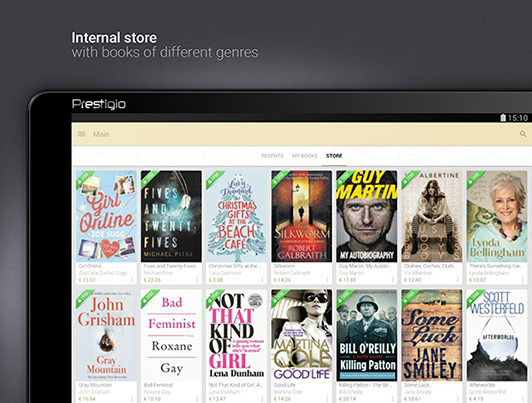Open overflow menu for Good Life
This screenshot has width=532, height=403.
coord(327,399)
